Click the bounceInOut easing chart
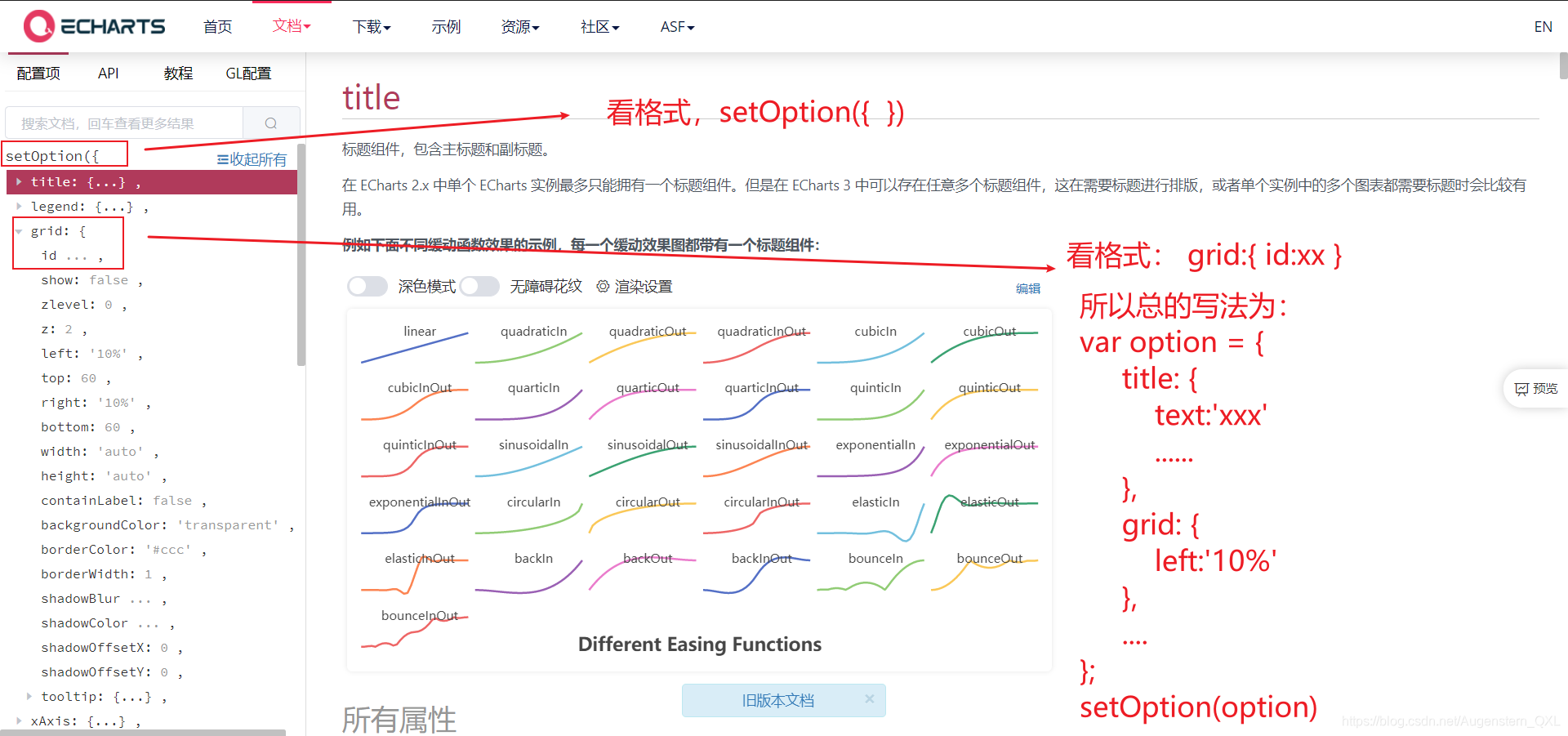The height and width of the screenshot is (736, 1568). click(x=415, y=628)
